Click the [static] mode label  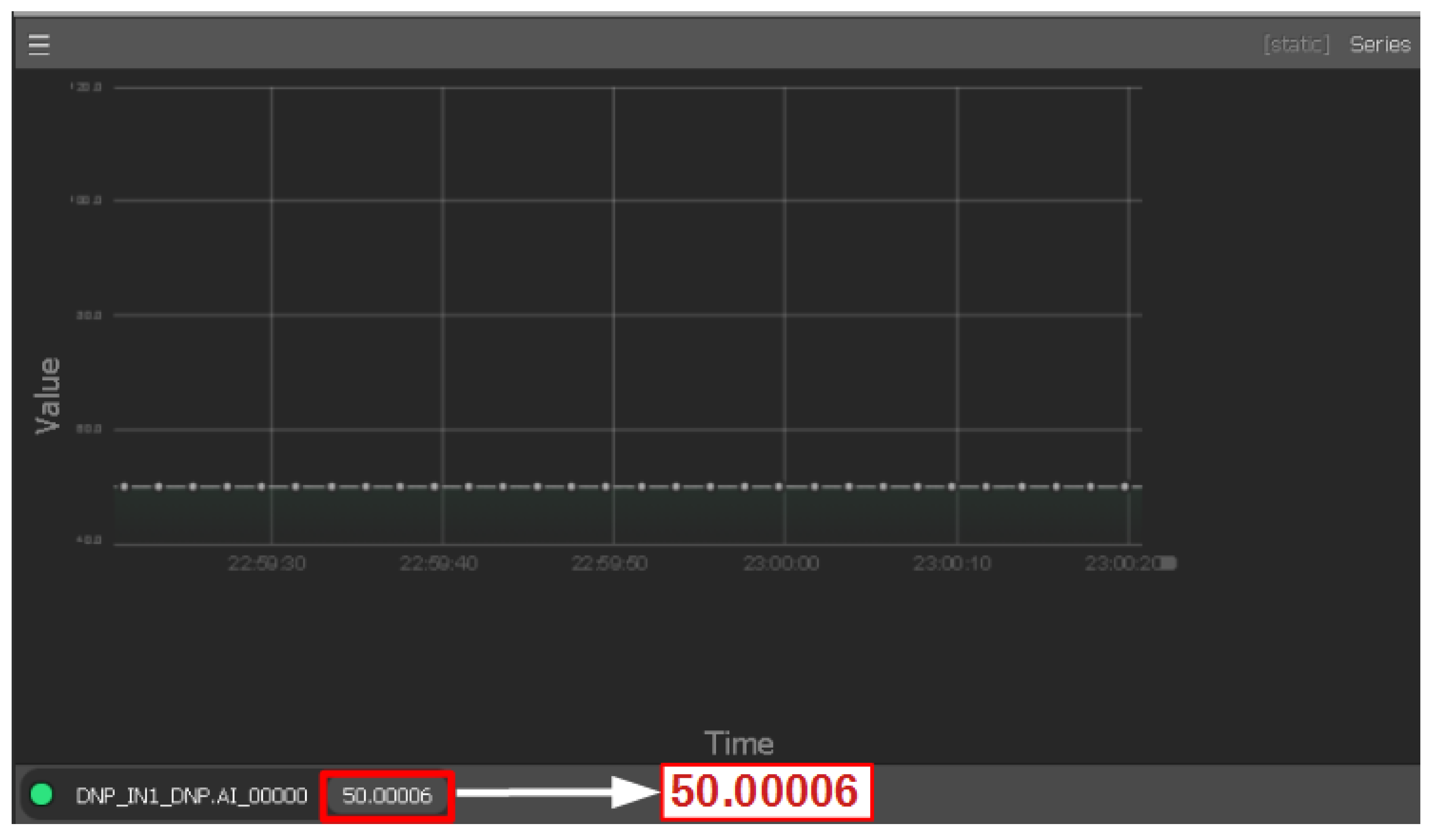coord(1297,44)
